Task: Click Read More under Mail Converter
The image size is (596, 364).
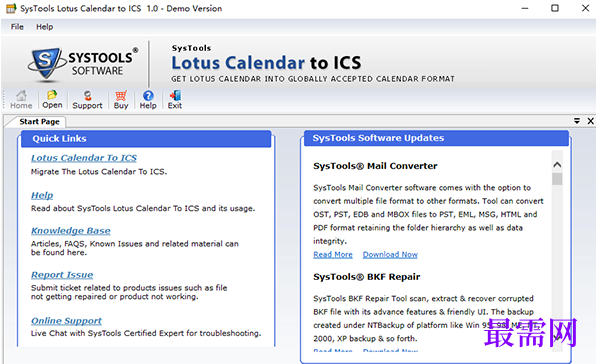Action: pos(333,255)
